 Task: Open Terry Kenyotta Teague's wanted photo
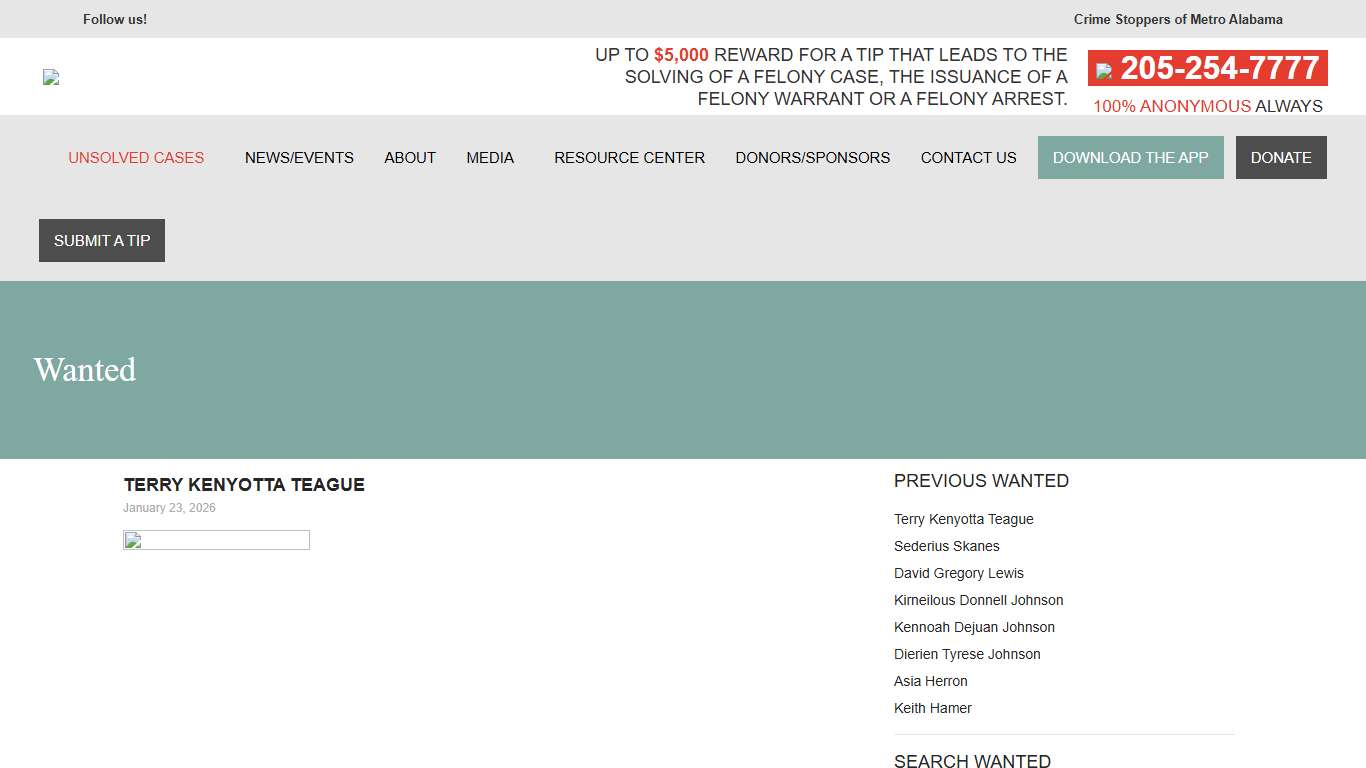tap(216, 540)
